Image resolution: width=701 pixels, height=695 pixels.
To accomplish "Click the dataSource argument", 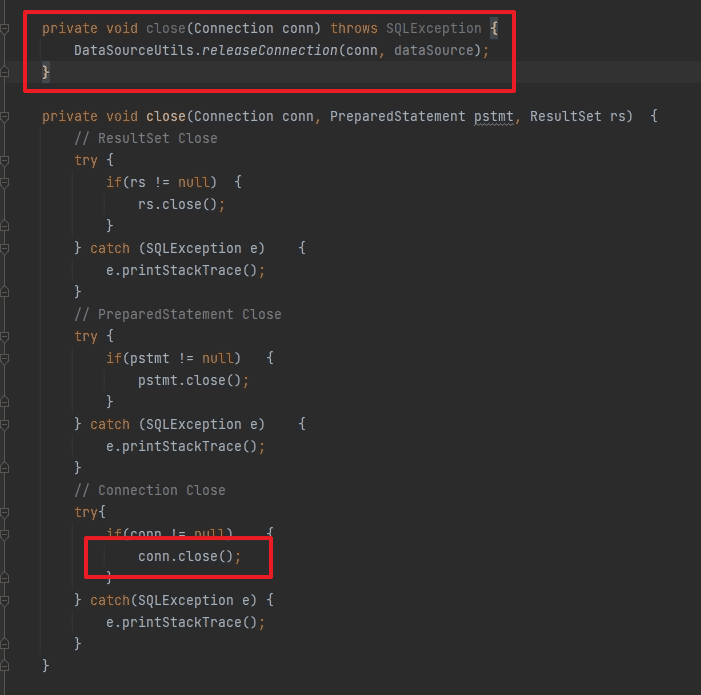I will [433, 51].
